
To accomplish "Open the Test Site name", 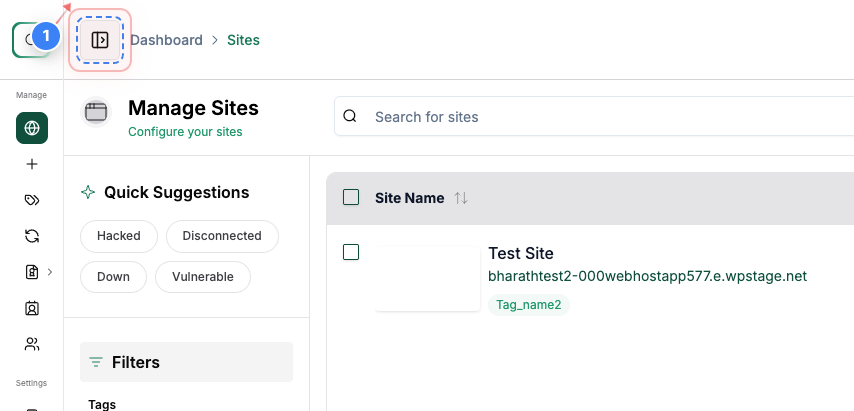I will click(521, 253).
